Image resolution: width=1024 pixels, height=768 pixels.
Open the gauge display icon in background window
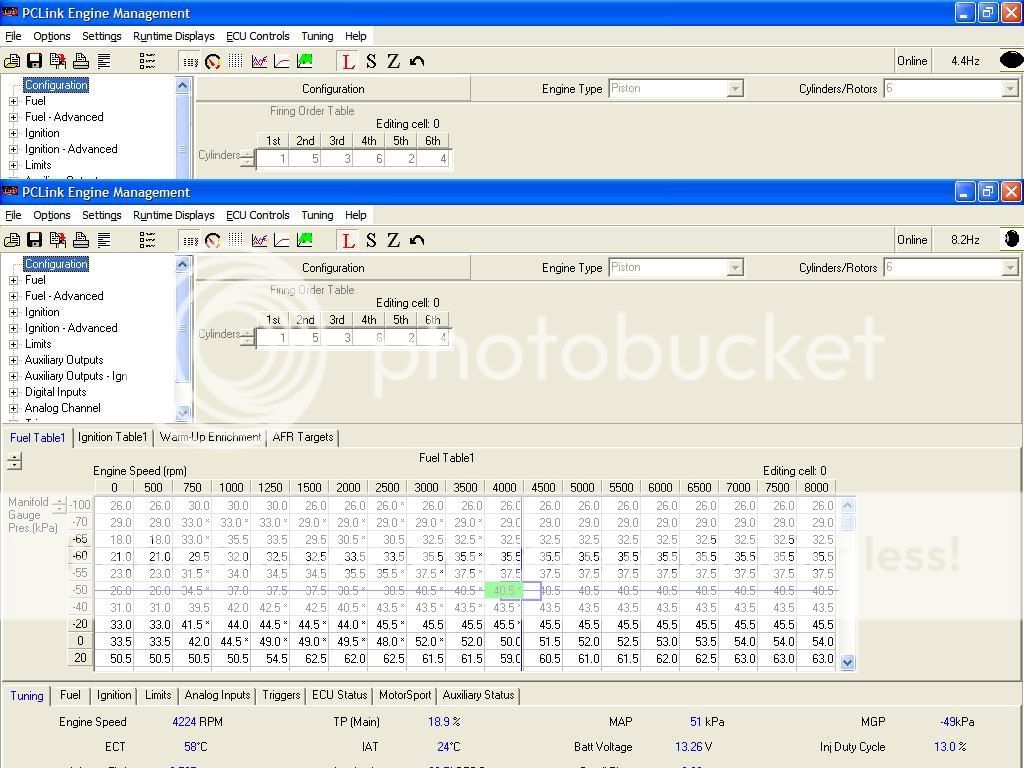click(213, 61)
